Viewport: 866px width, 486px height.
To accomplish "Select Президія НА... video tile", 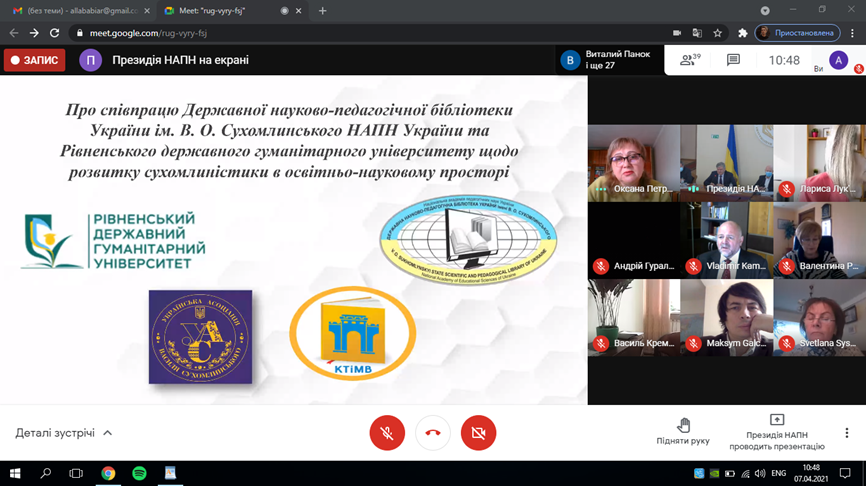I will tap(726, 163).
